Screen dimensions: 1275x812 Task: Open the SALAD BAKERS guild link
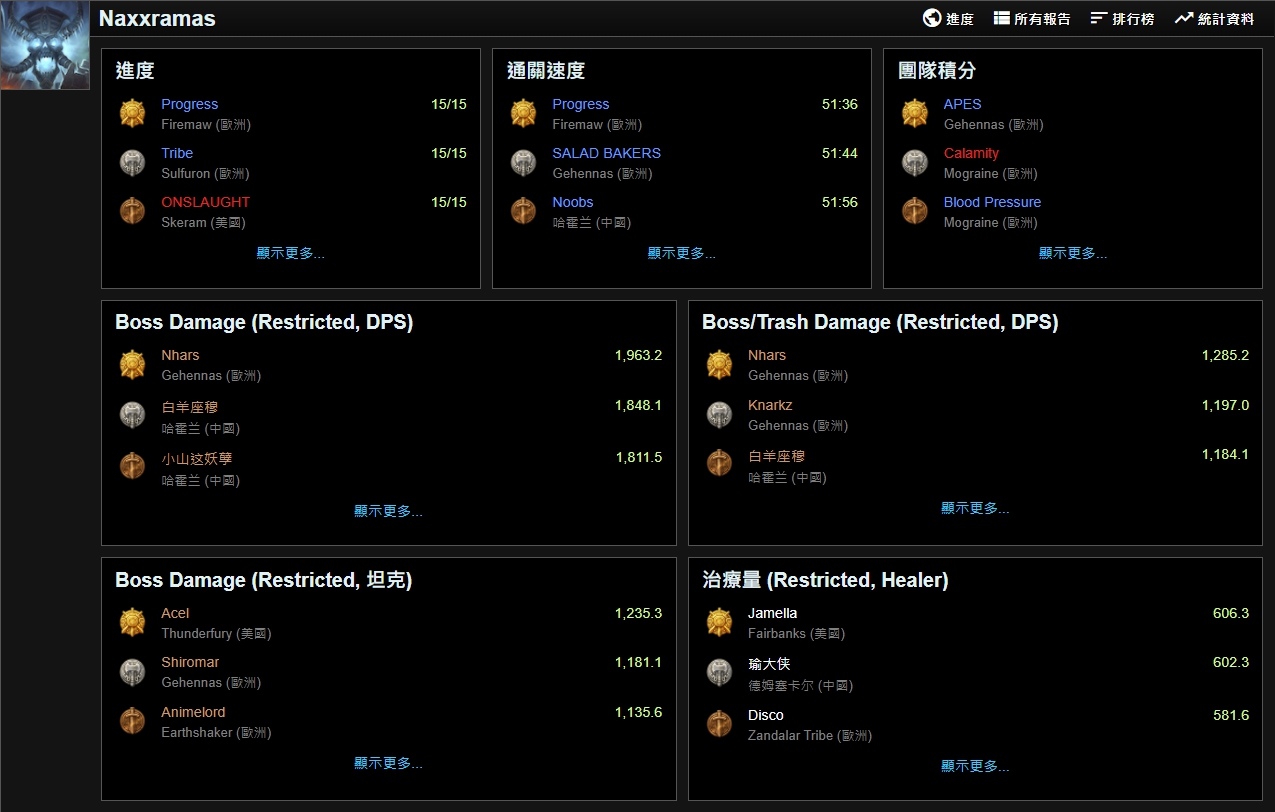pos(606,153)
